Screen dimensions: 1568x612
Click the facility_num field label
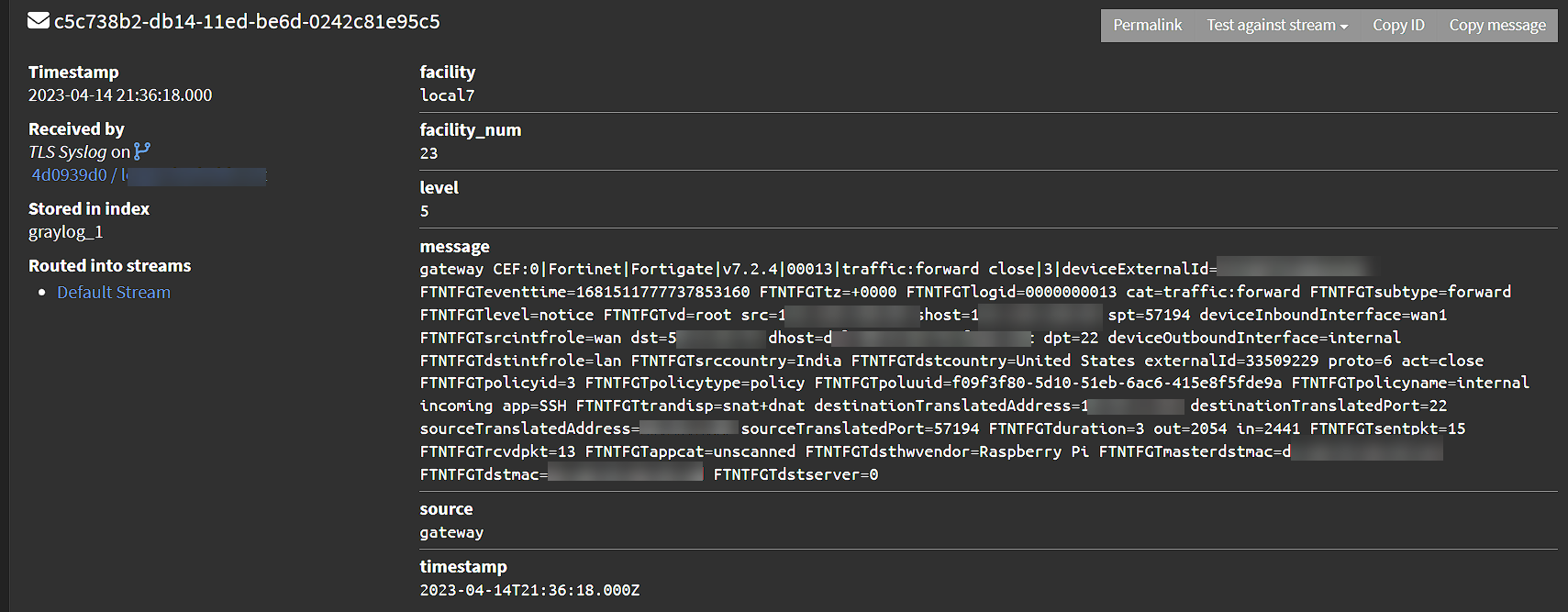[470, 129]
